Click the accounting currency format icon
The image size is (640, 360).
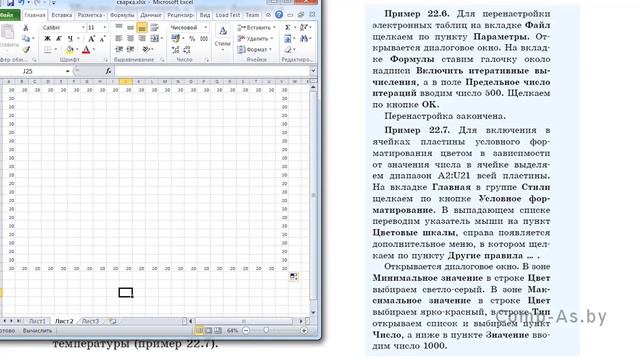click(x=176, y=38)
